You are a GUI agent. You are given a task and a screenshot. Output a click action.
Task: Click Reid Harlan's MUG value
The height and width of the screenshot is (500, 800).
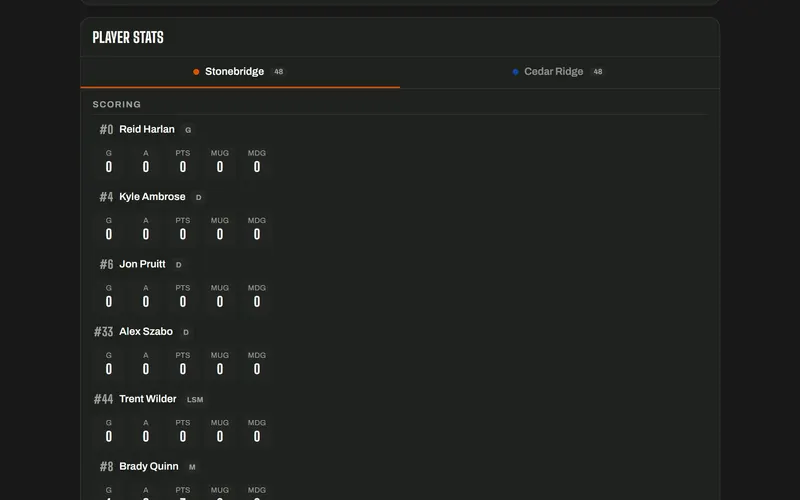tap(220, 167)
